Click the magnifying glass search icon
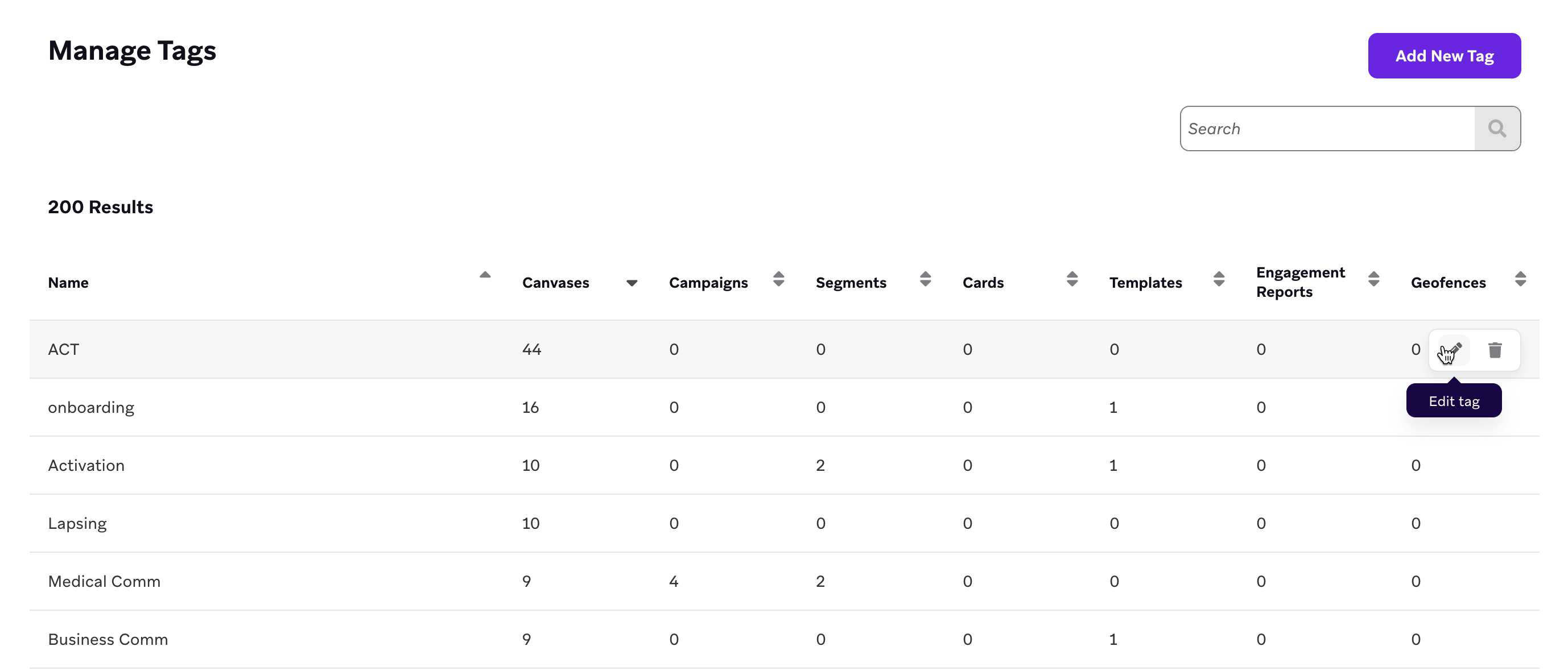 pyautogui.click(x=1497, y=129)
